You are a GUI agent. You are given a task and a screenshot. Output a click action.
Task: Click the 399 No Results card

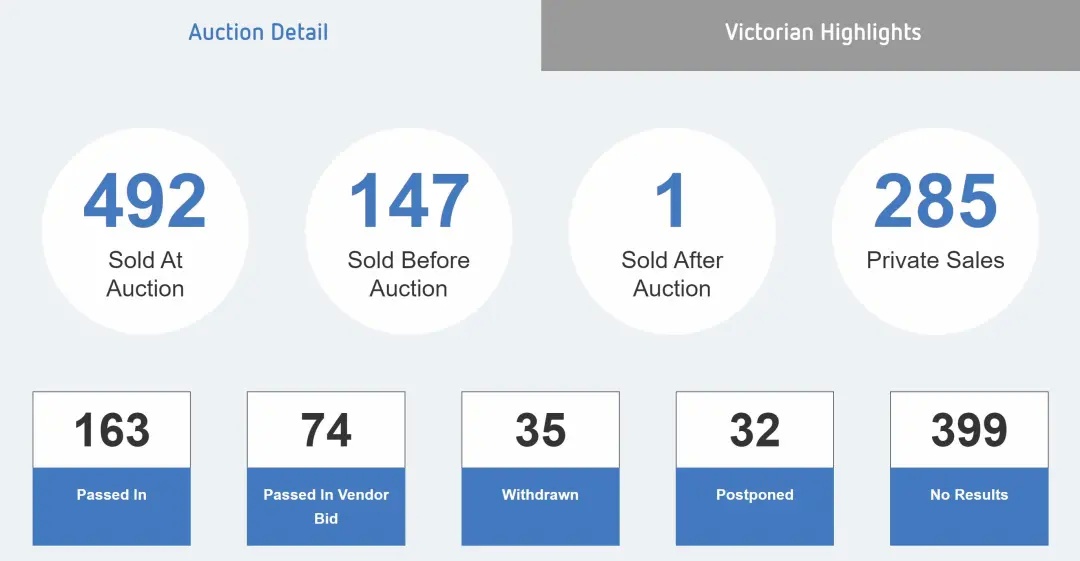[969, 469]
